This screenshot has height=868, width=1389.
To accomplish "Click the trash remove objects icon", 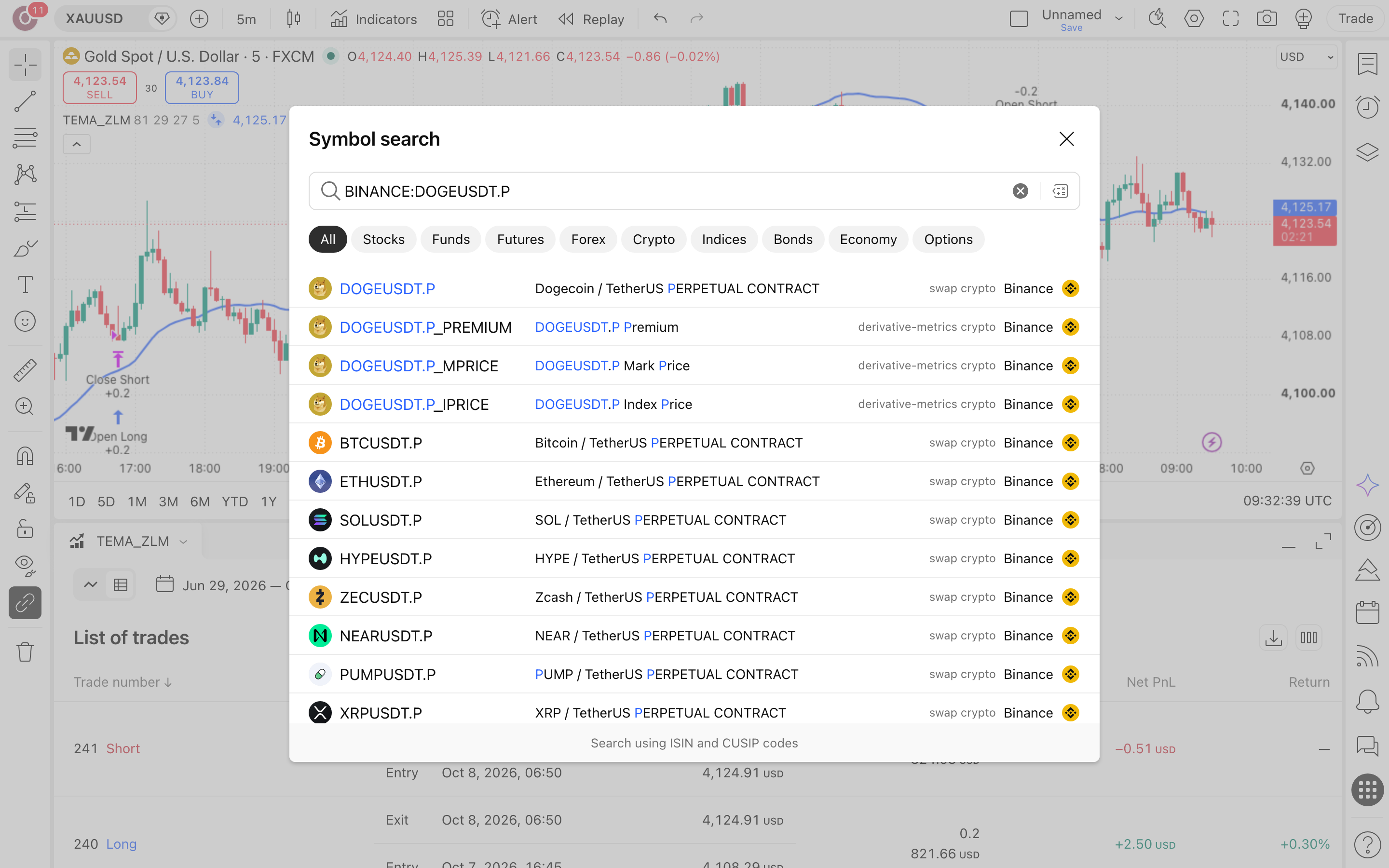I will [25, 651].
